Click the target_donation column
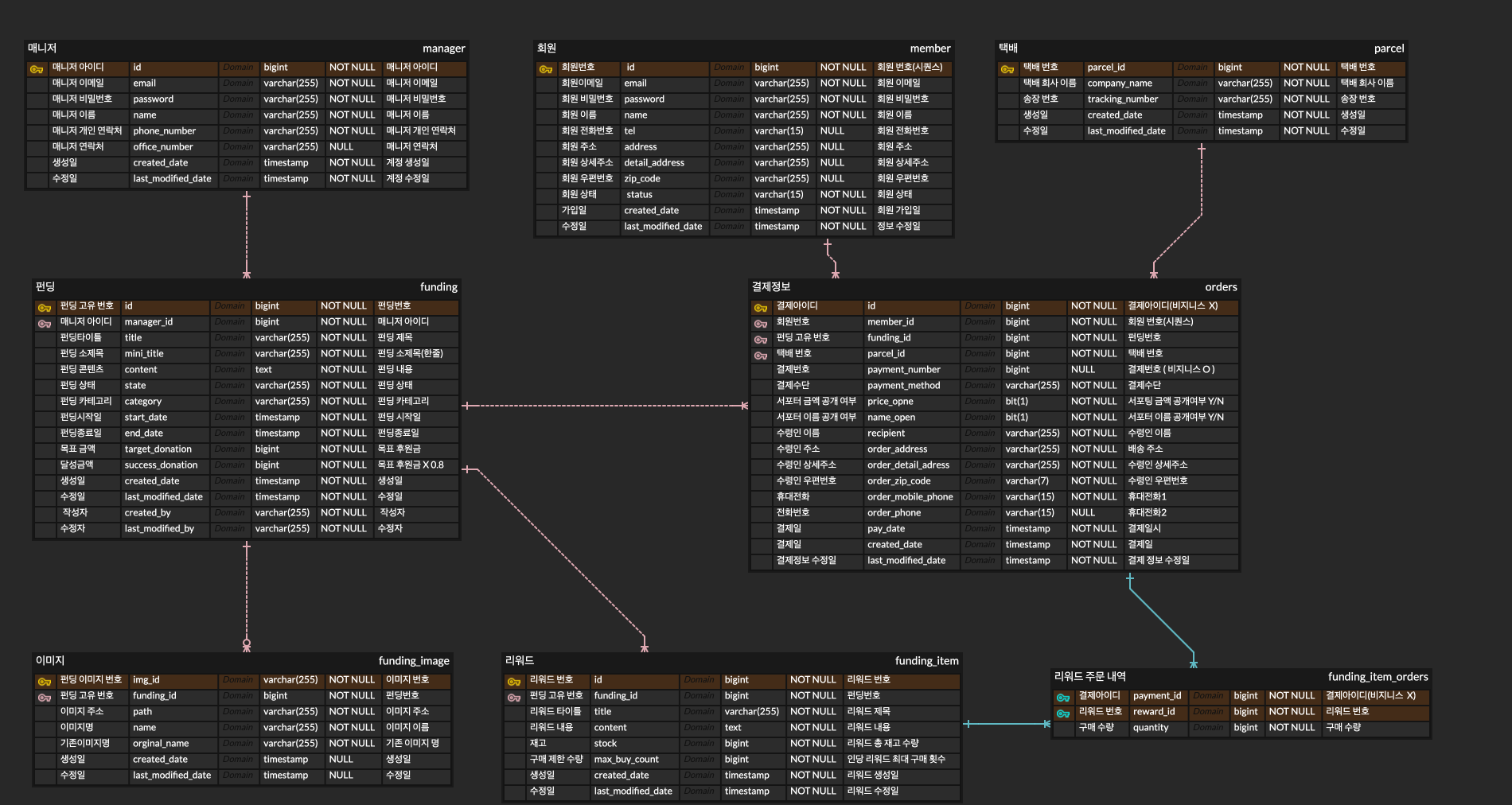Image resolution: width=1512 pixels, height=805 pixels. [x=158, y=449]
